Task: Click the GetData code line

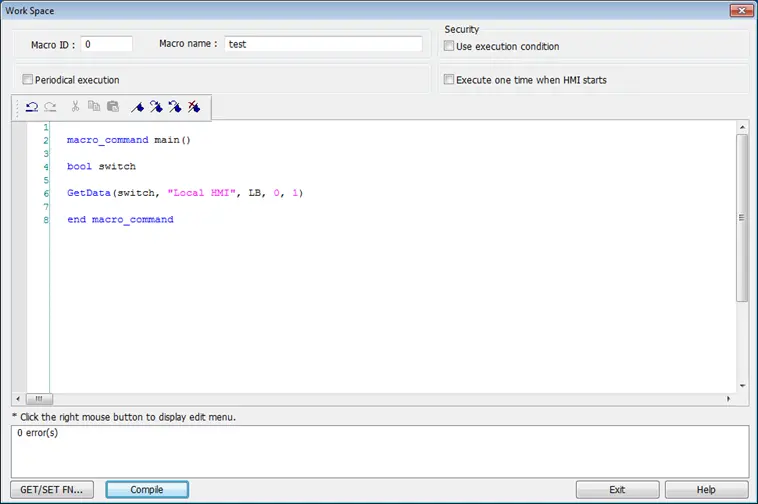Action: [x=185, y=193]
